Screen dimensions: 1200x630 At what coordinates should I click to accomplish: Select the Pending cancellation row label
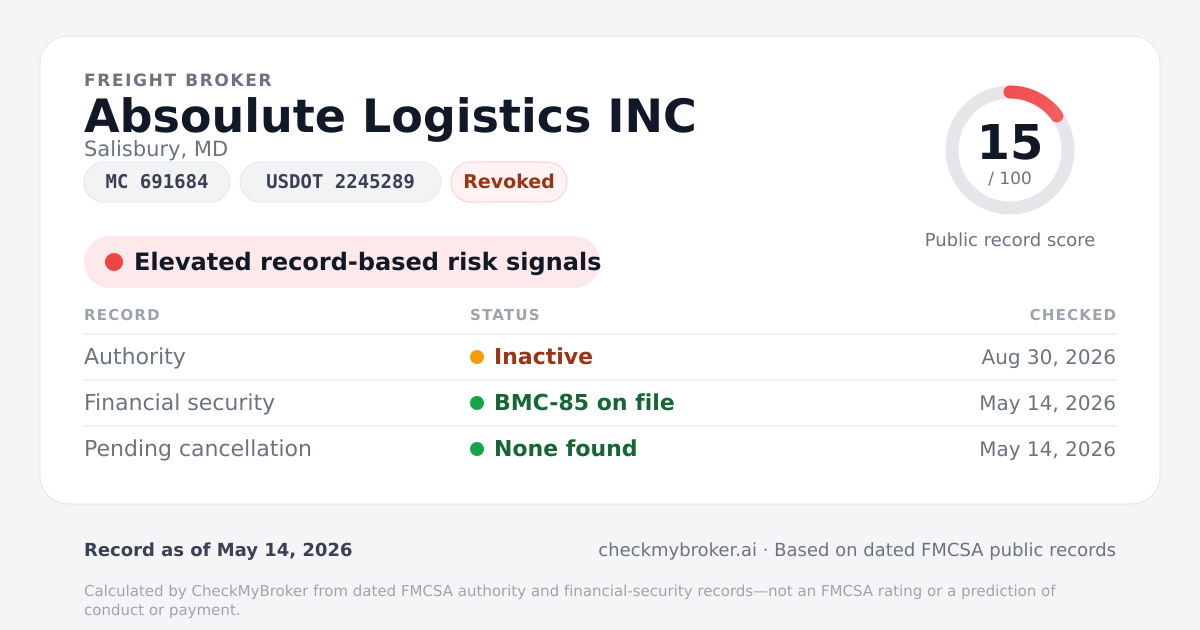[x=198, y=449]
